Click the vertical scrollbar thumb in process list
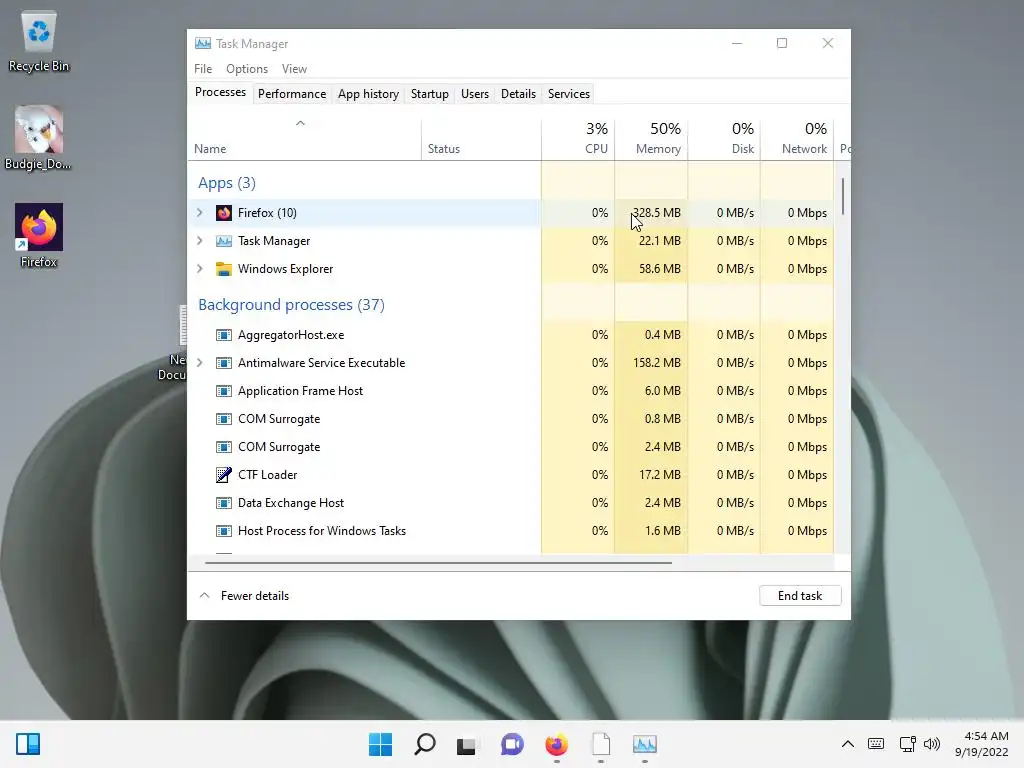Screen dimensions: 1024x768 843,197
